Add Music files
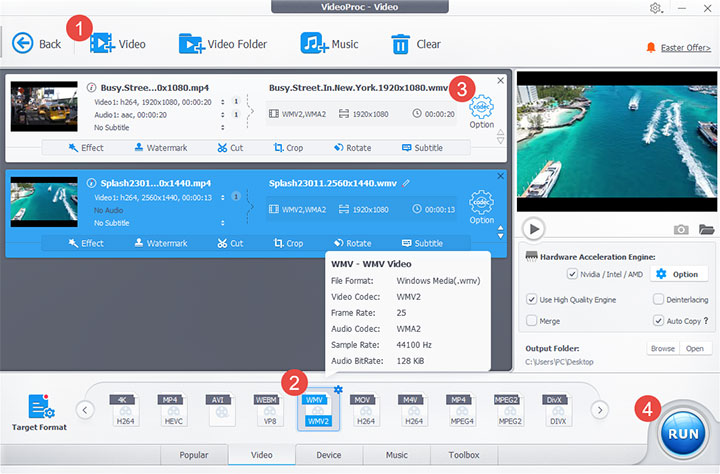 (329, 44)
